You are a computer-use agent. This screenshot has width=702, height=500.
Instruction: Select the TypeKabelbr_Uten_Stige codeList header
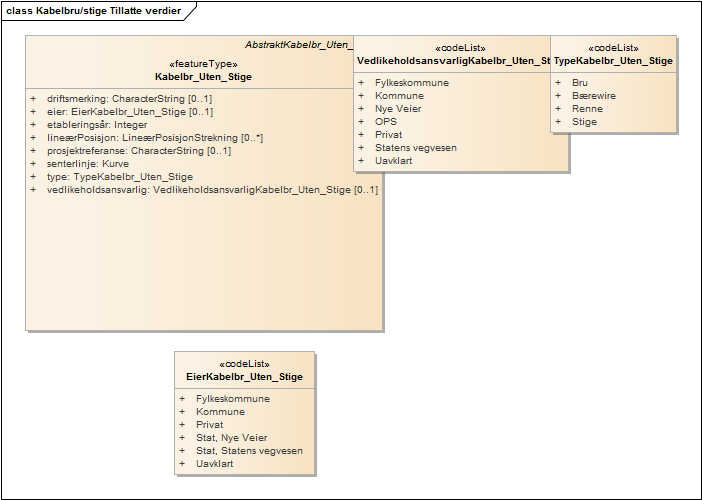613,61
